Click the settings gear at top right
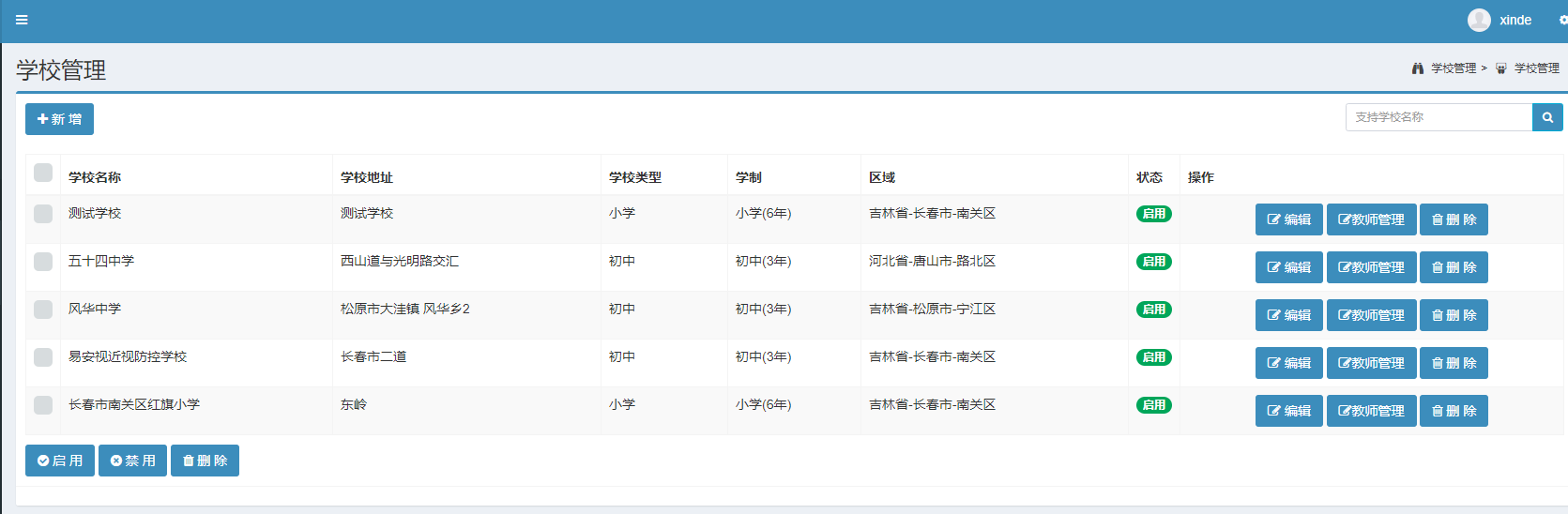 click(x=1562, y=20)
